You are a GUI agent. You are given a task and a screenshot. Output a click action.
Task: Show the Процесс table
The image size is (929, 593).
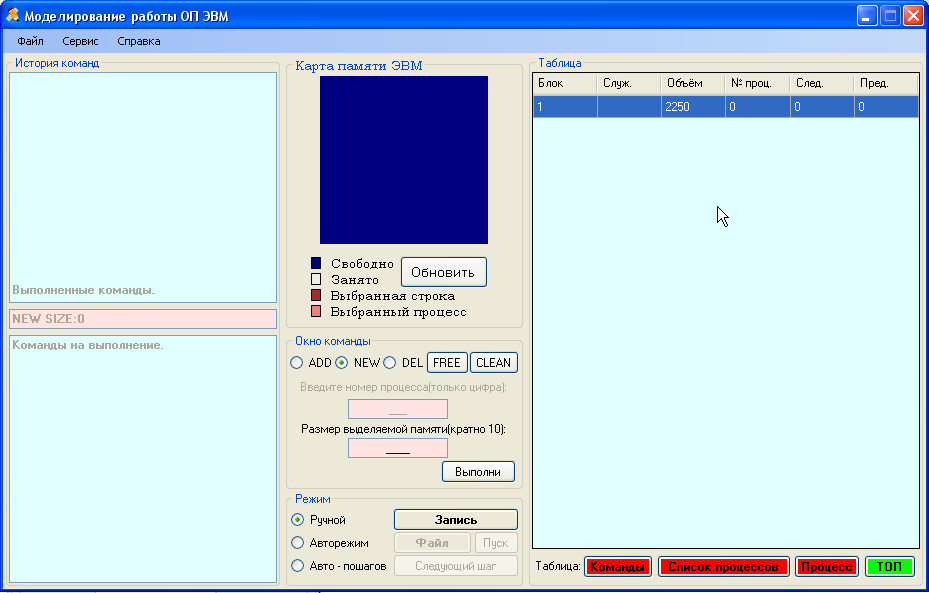pos(827,566)
